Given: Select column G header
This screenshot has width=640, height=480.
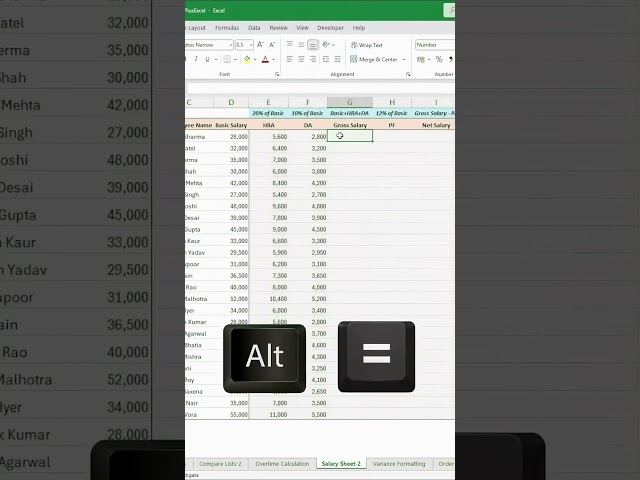Looking at the screenshot, I should pos(350,102).
